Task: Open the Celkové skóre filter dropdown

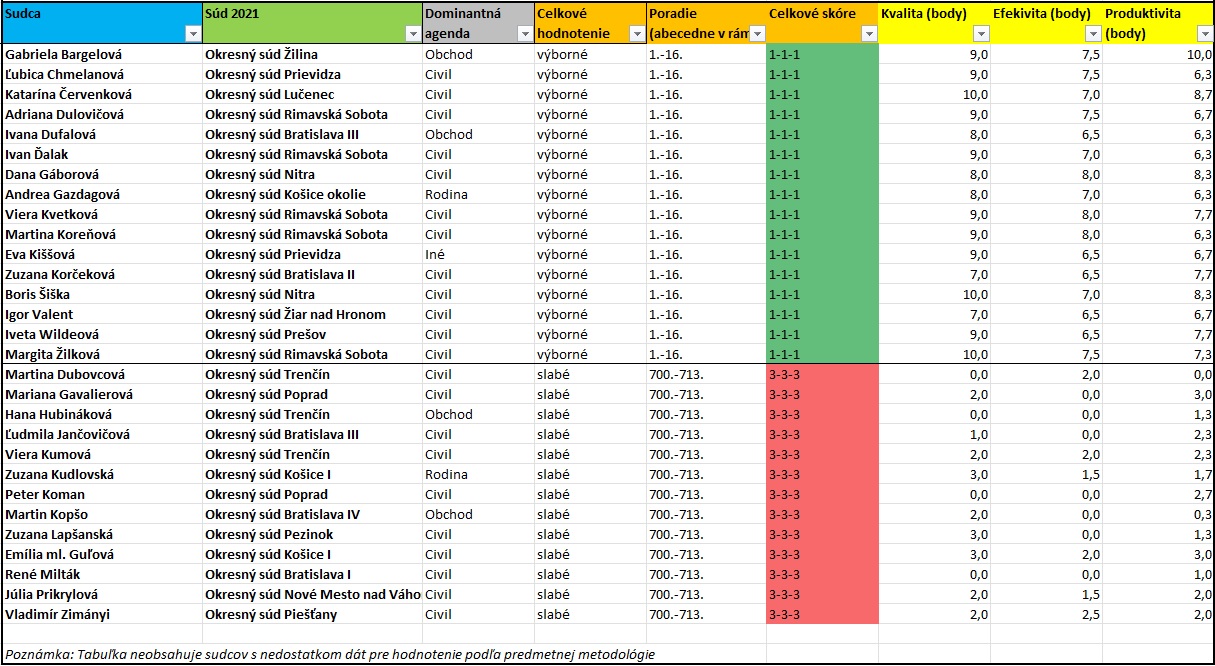Action: (868, 34)
